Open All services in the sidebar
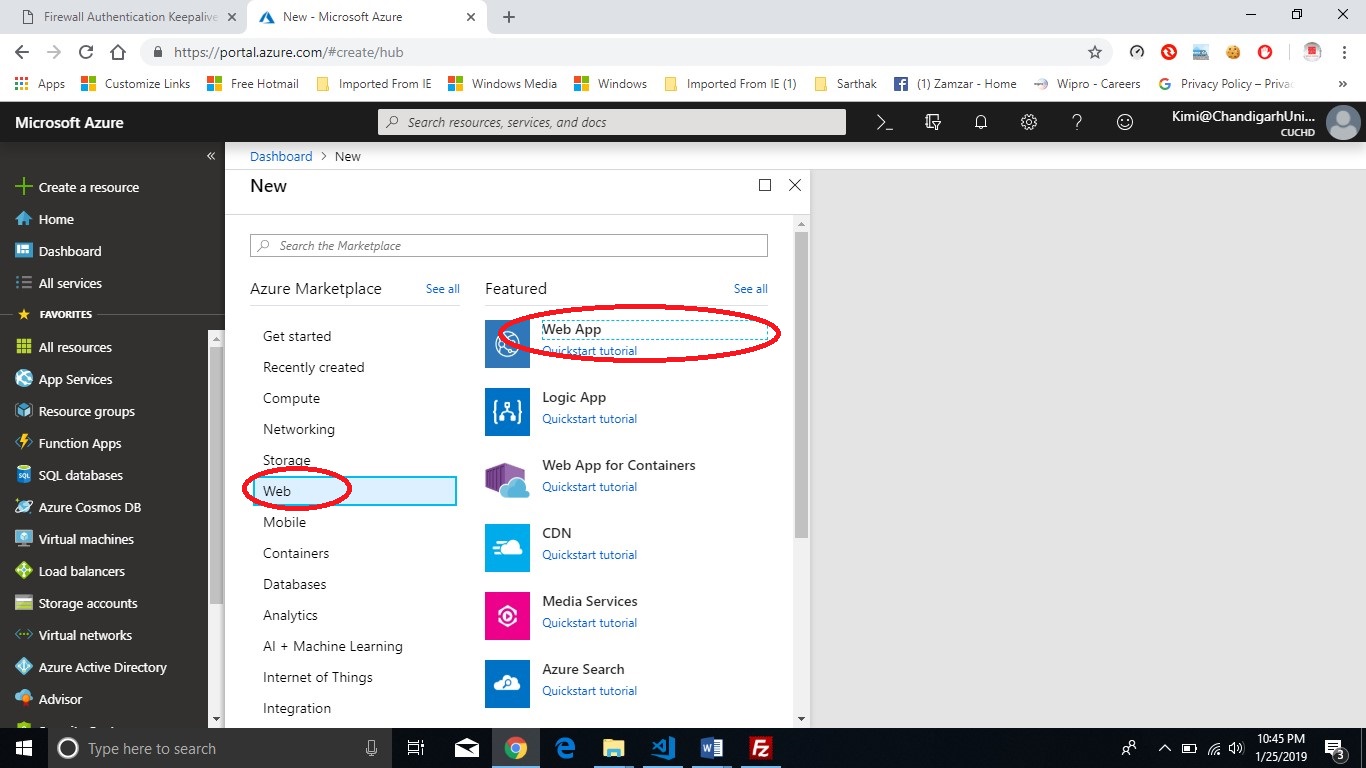This screenshot has height=768, width=1366. (58, 283)
